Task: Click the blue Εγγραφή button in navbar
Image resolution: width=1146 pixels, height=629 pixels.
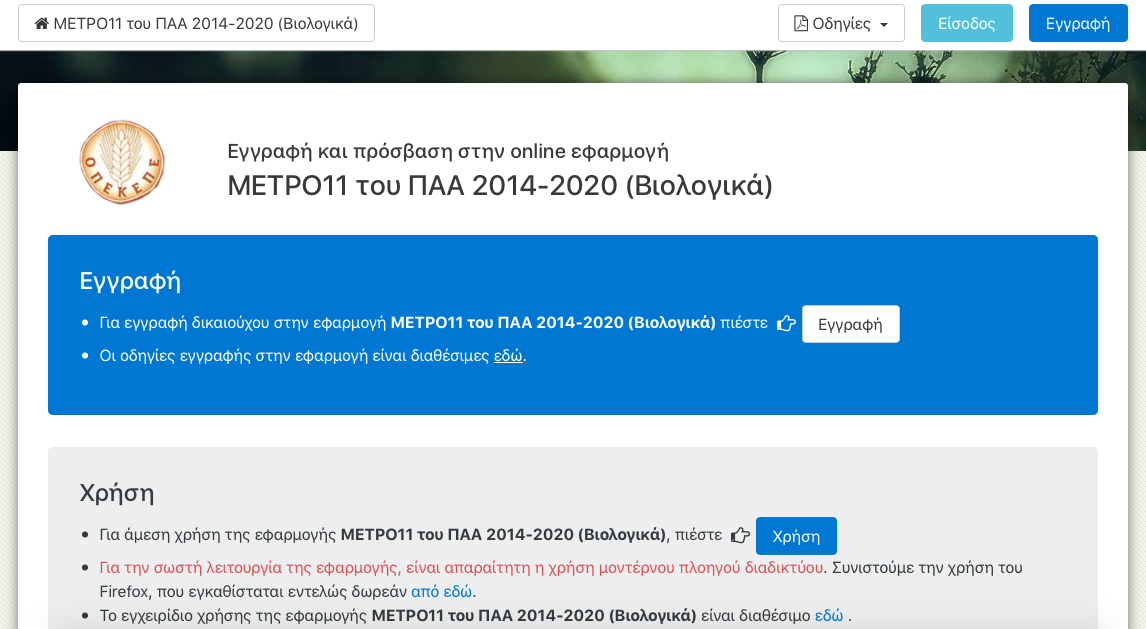Action: click(x=1078, y=23)
